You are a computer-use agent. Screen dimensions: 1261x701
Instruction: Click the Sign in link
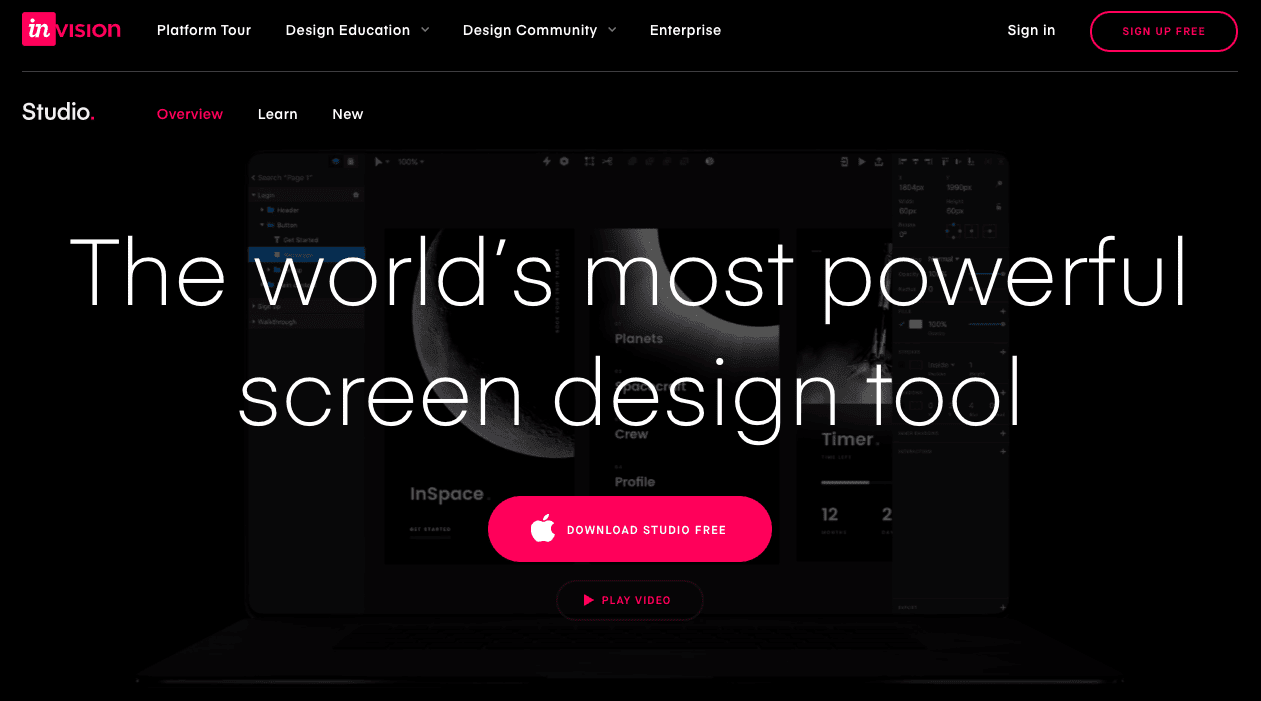pyautogui.click(x=1031, y=30)
